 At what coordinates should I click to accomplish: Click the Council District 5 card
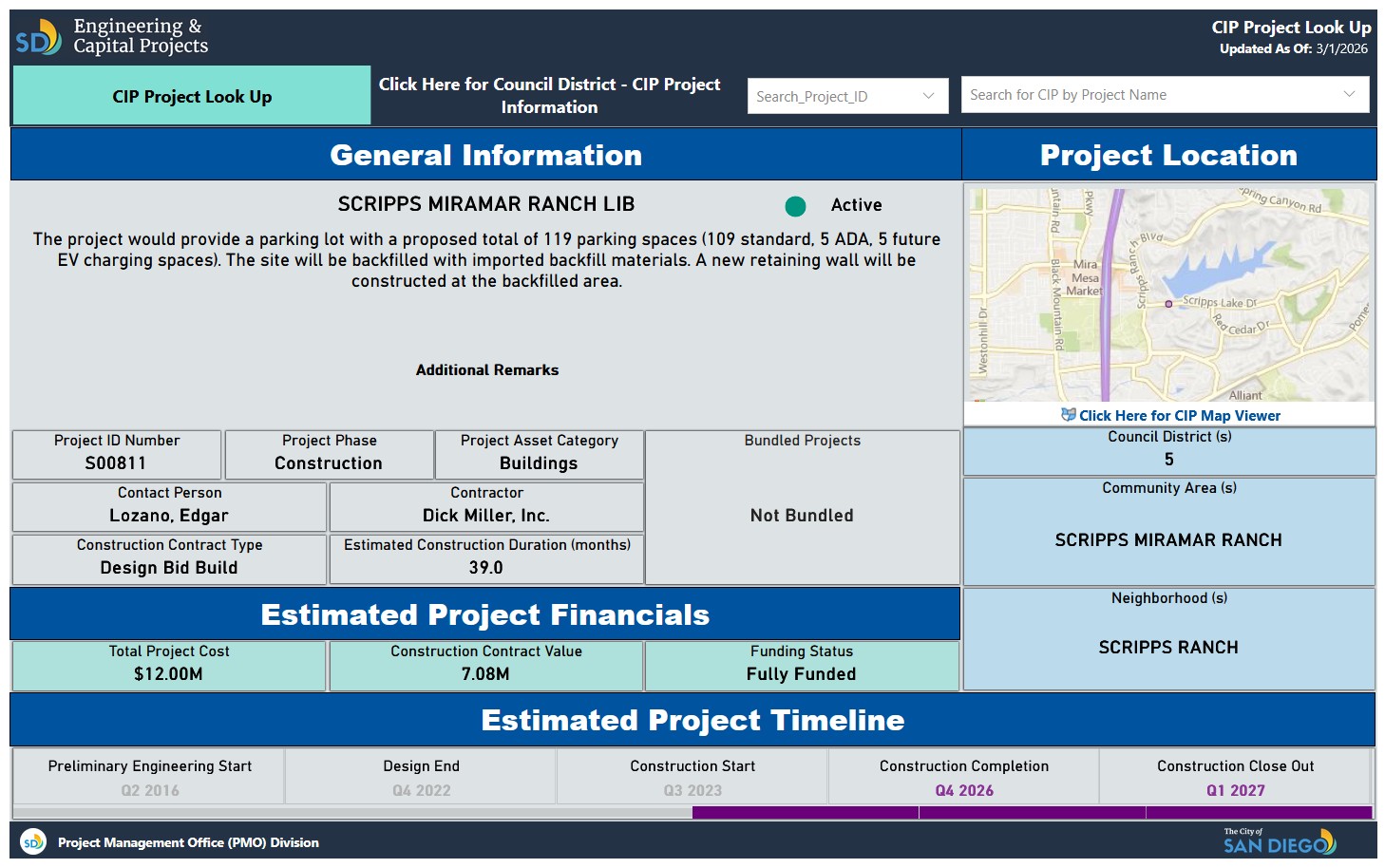pos(1168,450)
